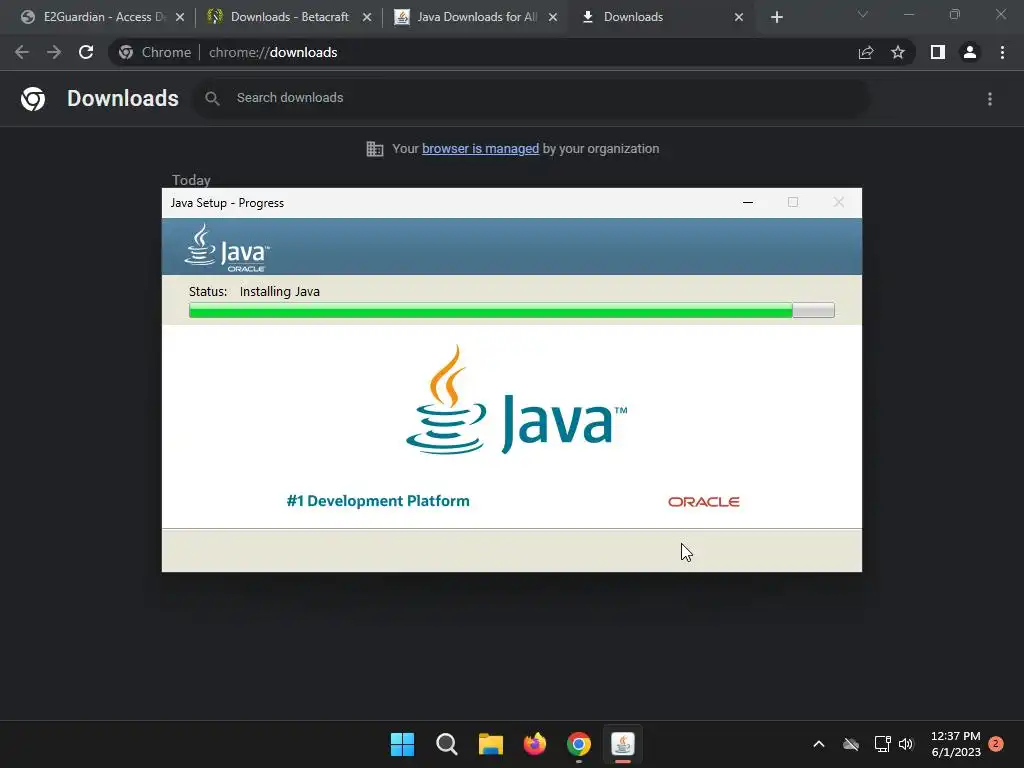
Task: Click the search magnifier in the downloads bar
Action: [212, 98]
